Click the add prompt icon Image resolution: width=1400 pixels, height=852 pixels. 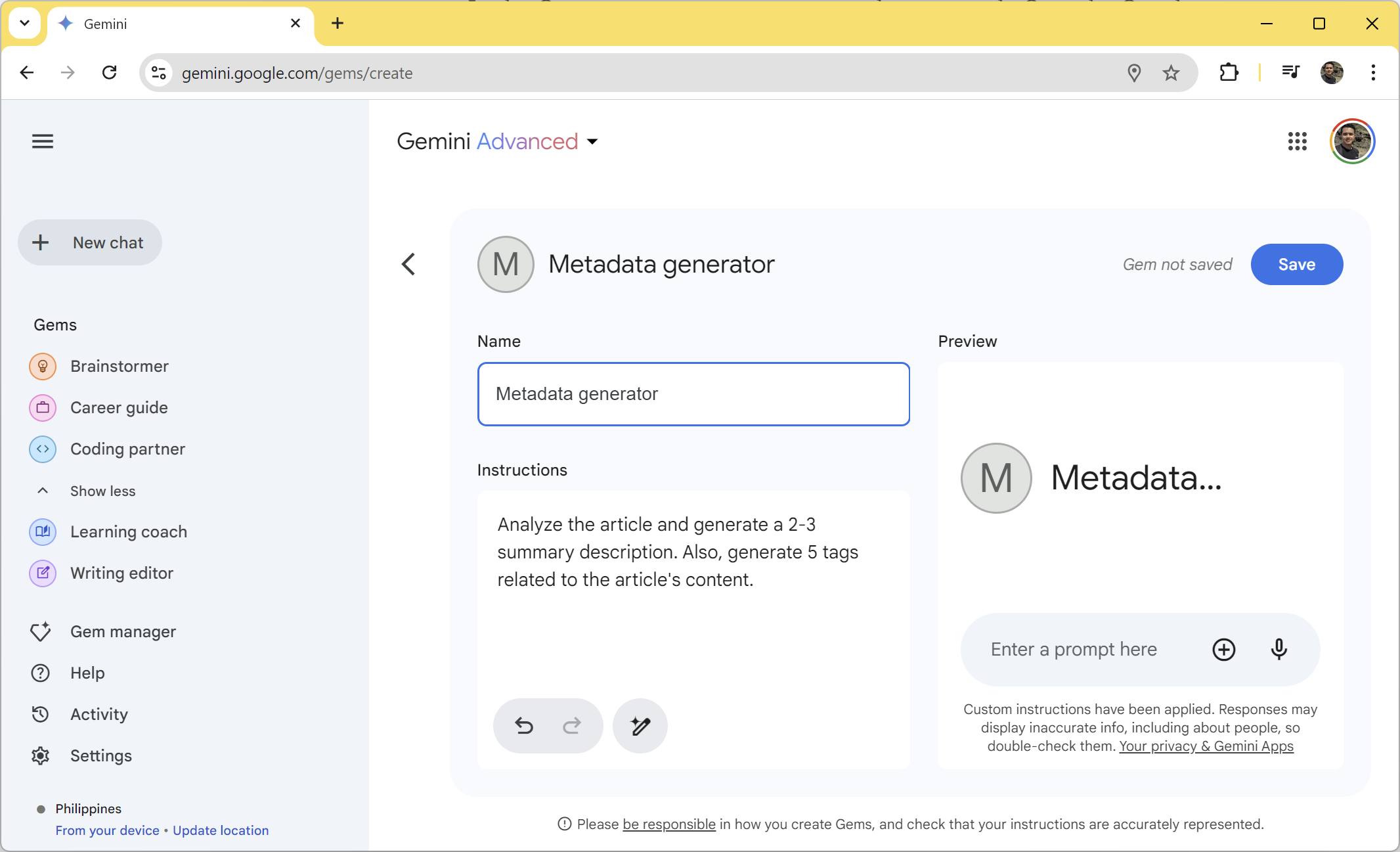click(1223, 648)
